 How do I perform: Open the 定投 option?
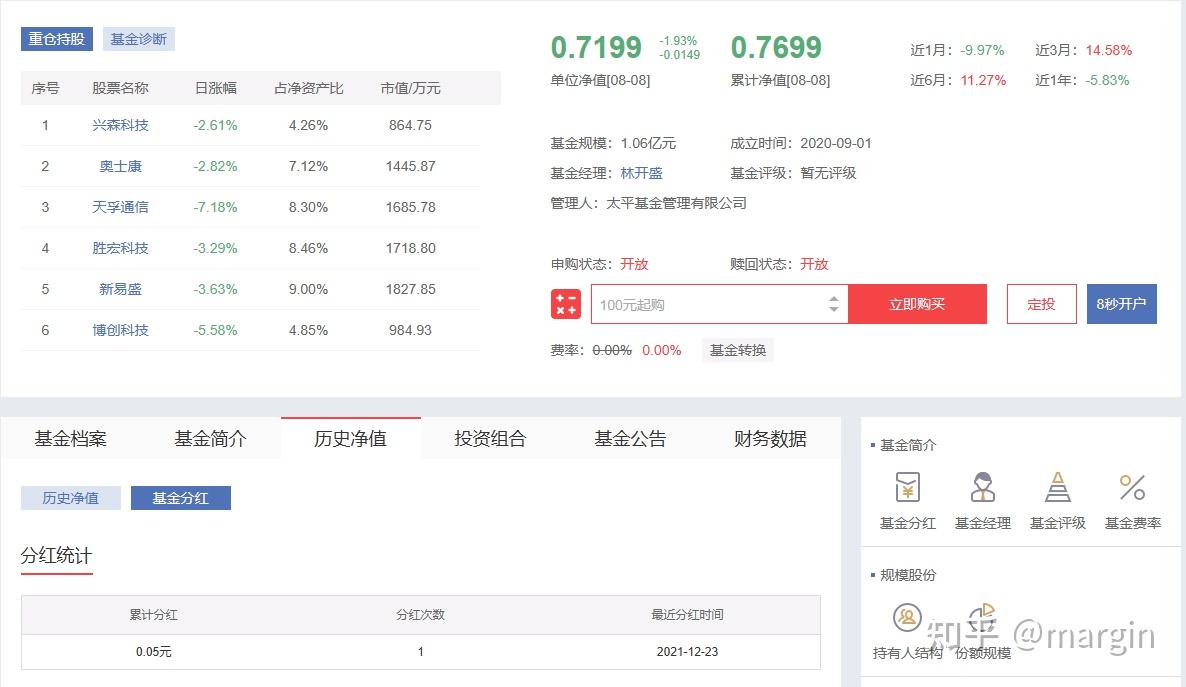click(x=1041, y=304)
